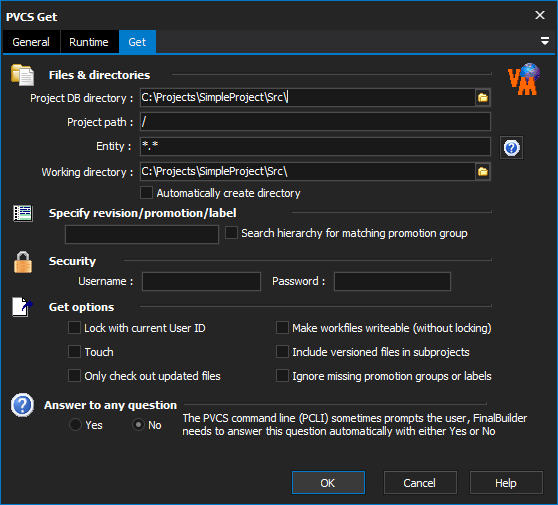This screenshot has height=505, width=558.
Task: Click the Get options heading text
Action: (81, 307)
